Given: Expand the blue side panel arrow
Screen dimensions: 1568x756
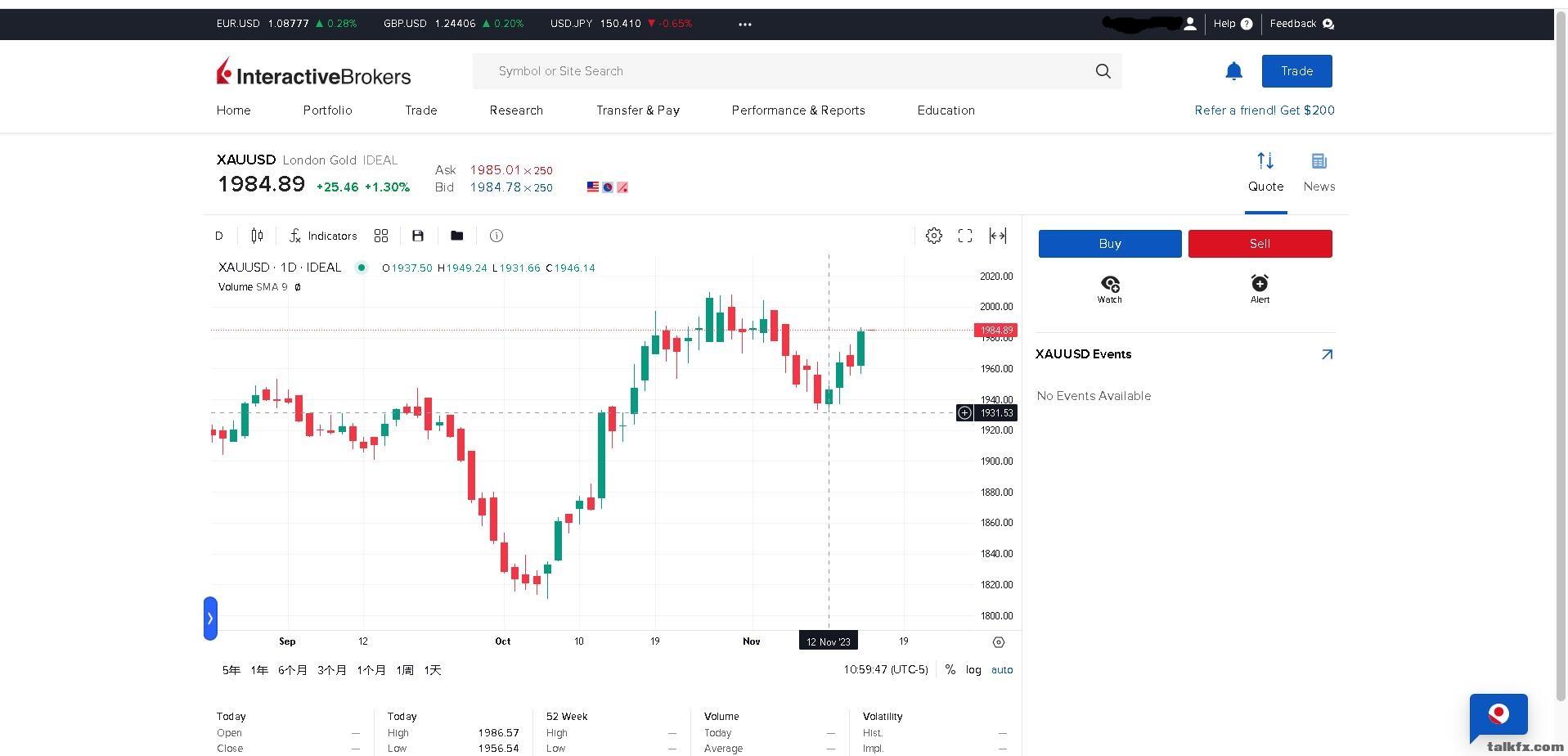Looking at the screenshot, I should click(x=210, y=619).
